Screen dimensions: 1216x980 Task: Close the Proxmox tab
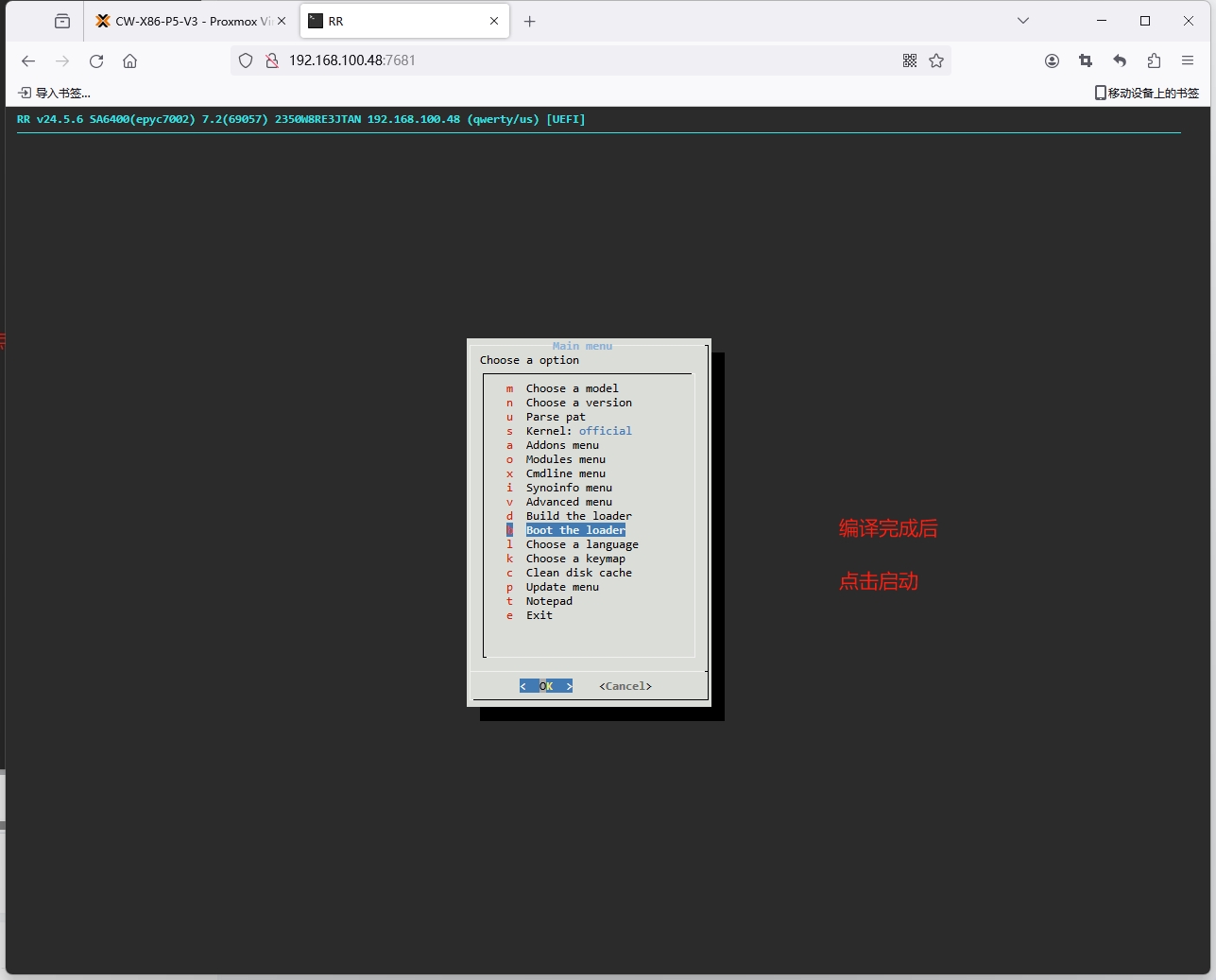(x=282, y=21)
